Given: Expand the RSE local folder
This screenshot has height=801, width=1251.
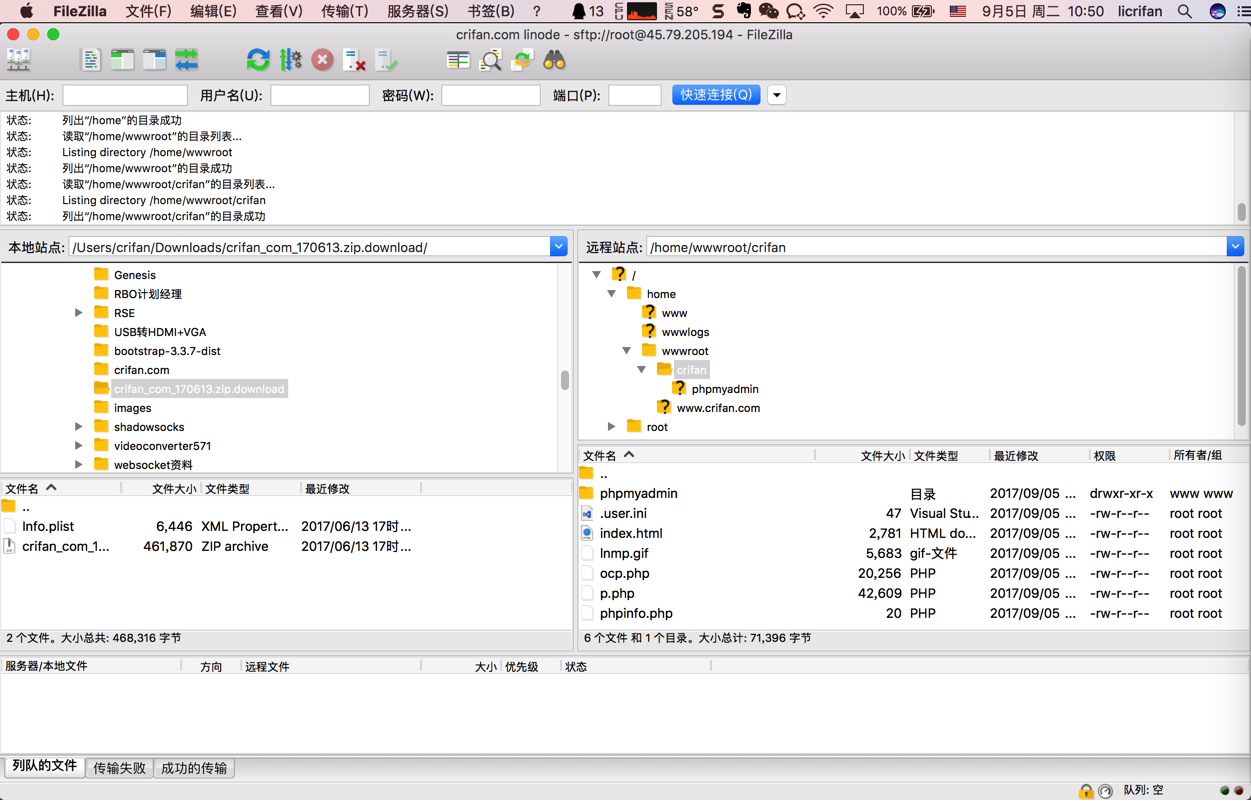Looking at the screenshot, I should point(79,313).
